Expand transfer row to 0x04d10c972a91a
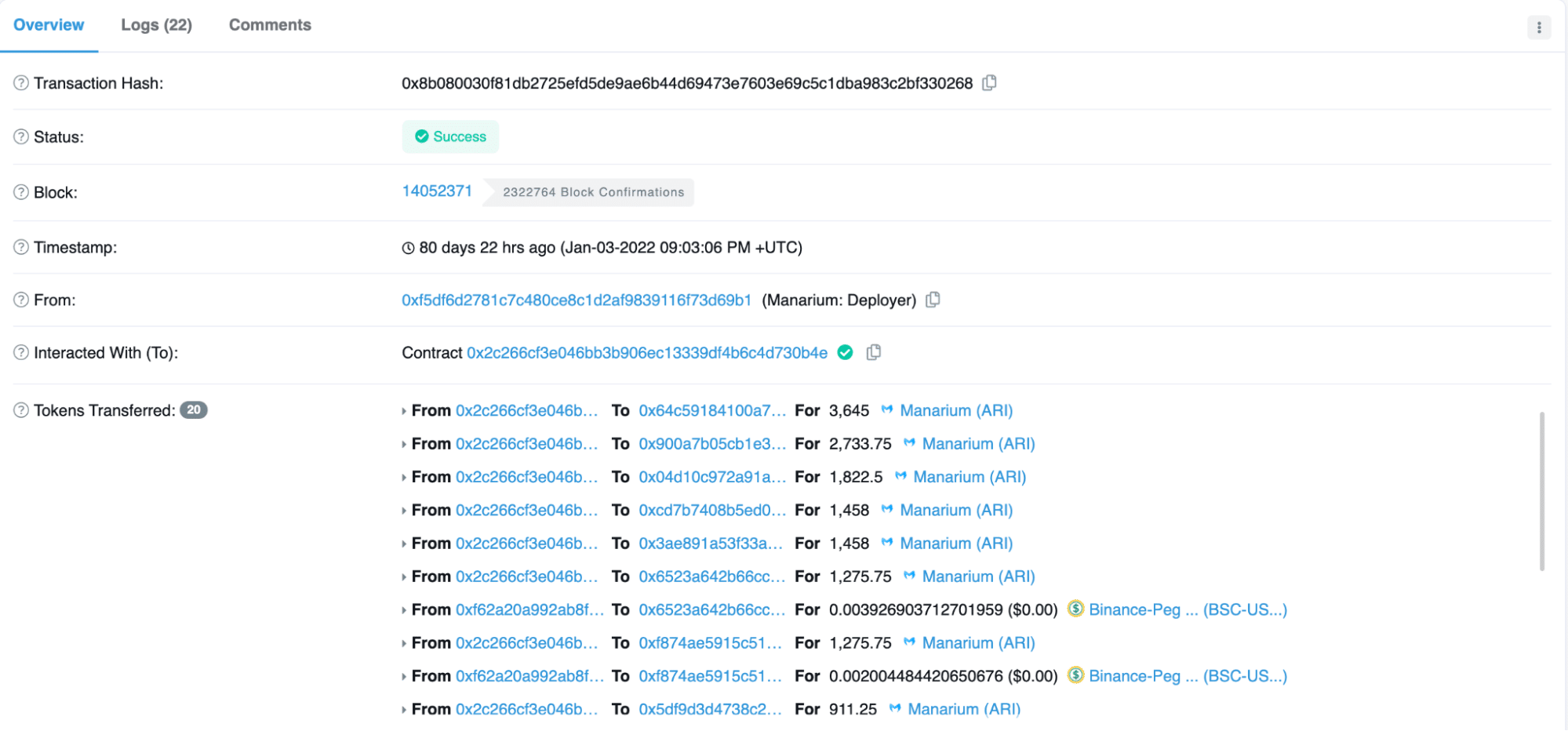1568x731 pixels. (x=404, y=477)
